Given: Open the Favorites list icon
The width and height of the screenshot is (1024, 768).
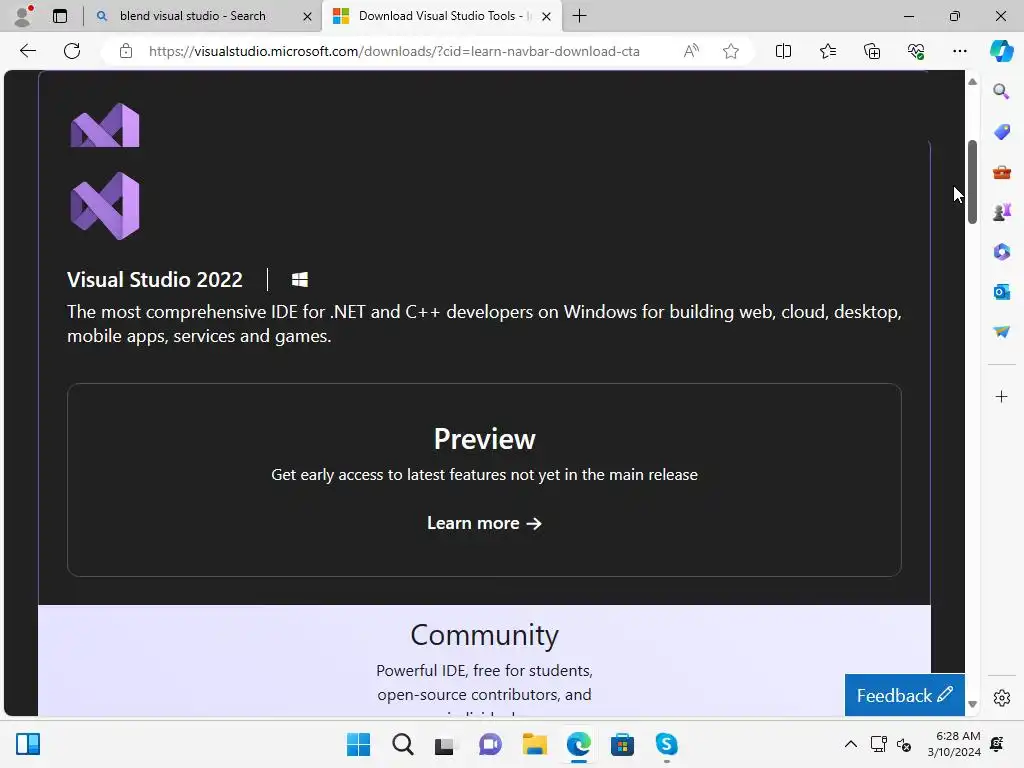Looking at the screenshot, I should tap(827, 51).
